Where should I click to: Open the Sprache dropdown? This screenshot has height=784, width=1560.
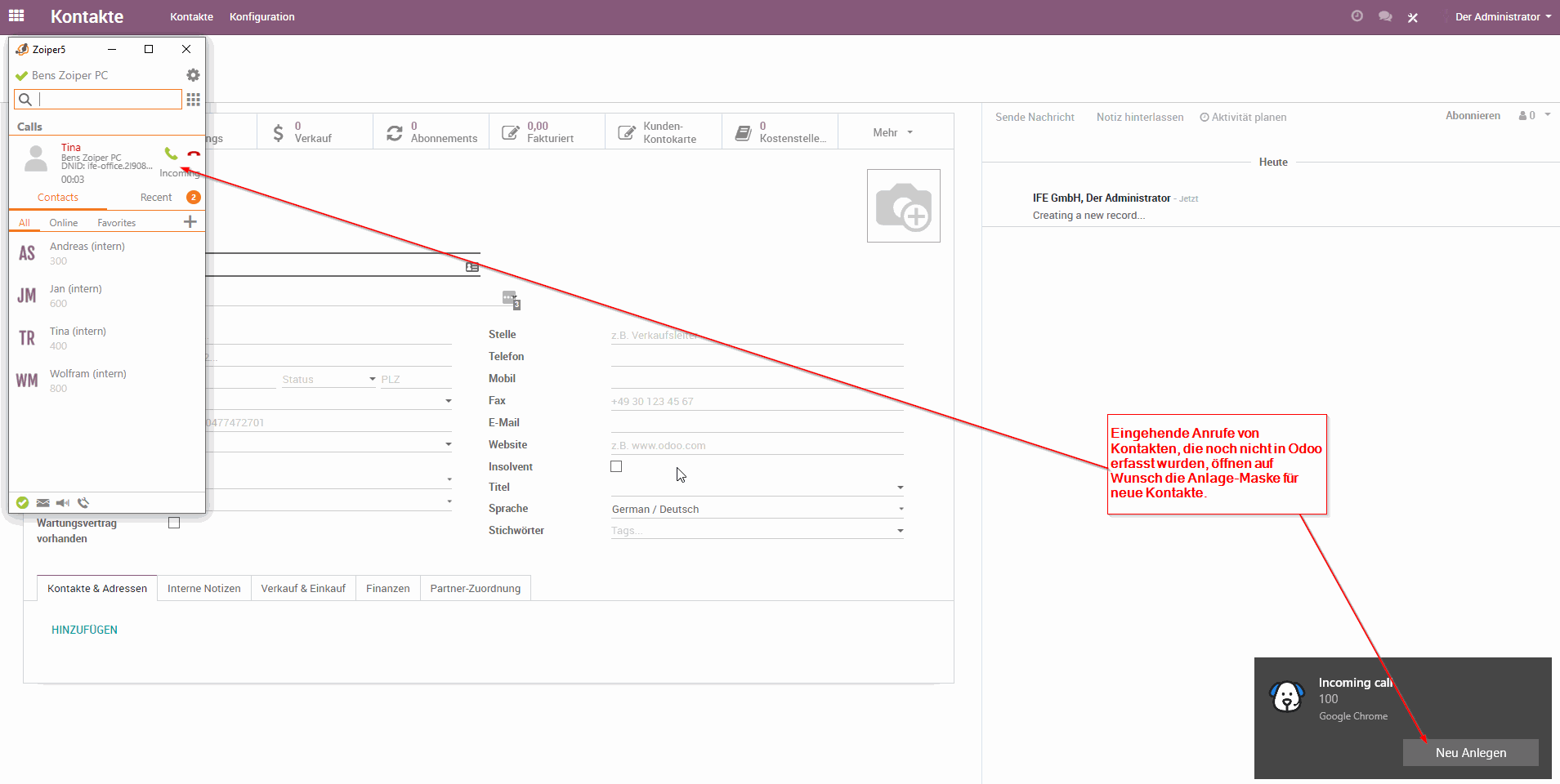[x=756, y=509]
